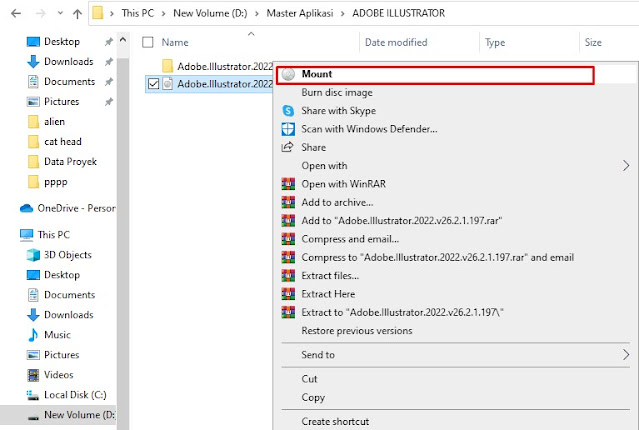
Task: Open the Data Proyek folder
Action: (x=70, y=161)
